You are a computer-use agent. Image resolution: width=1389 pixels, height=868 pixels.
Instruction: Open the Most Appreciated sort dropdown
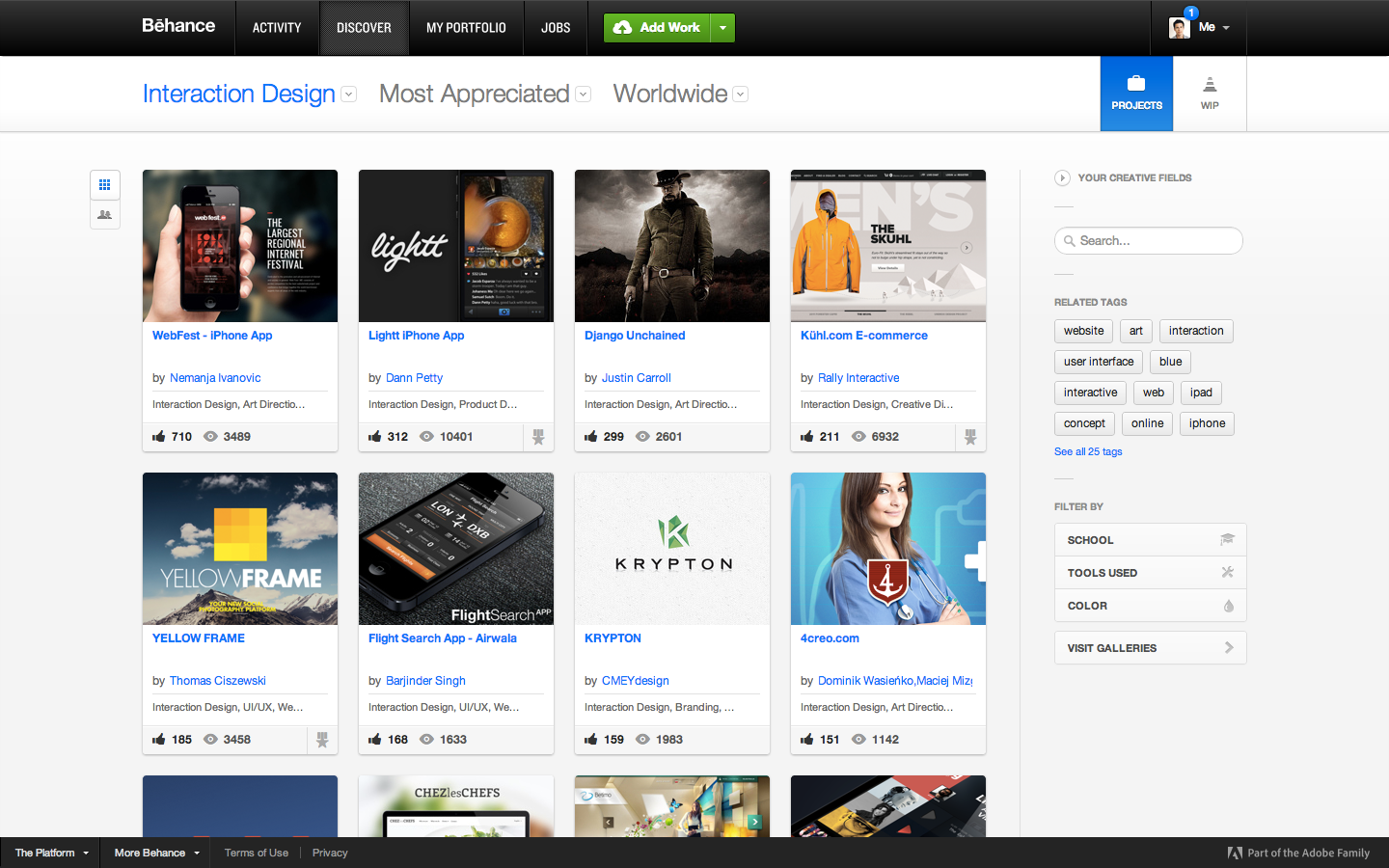pos(583,95)
